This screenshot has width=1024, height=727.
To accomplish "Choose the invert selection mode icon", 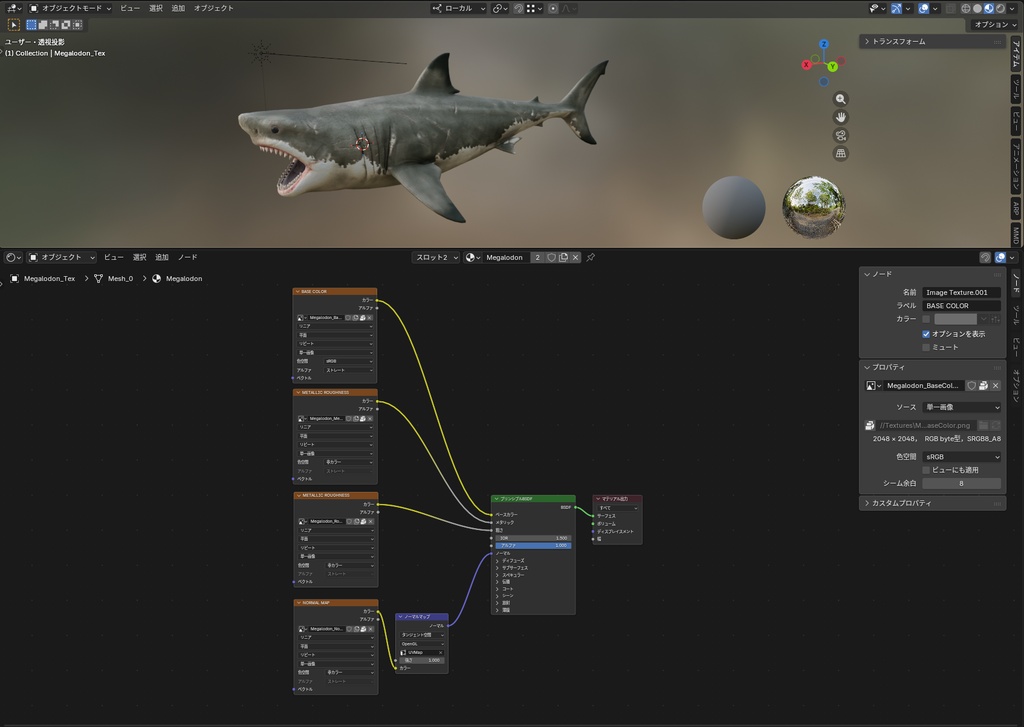I will pos(66,25).
